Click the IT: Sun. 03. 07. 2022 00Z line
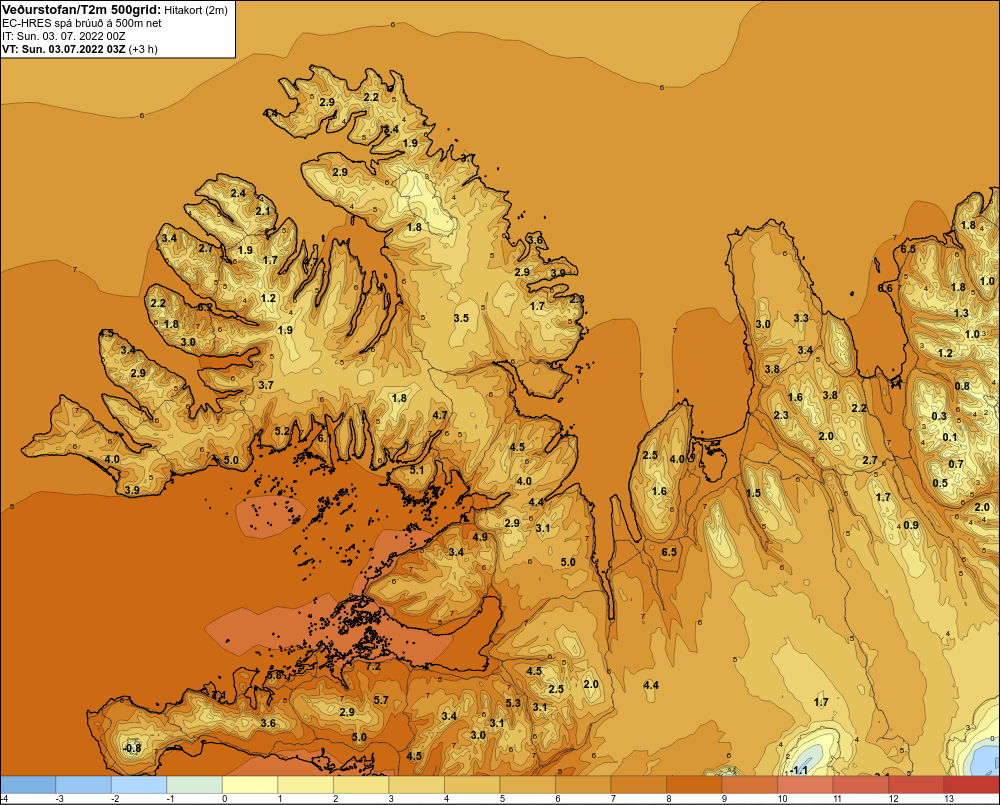1000x805 pixels. [x=64, y=36]
